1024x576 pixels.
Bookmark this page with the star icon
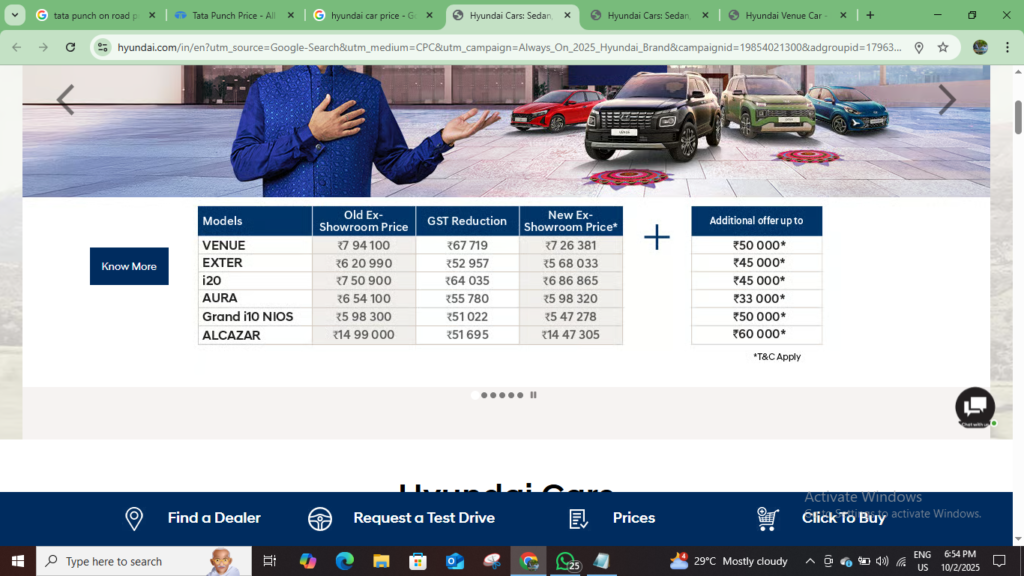(x=943, y=47)
